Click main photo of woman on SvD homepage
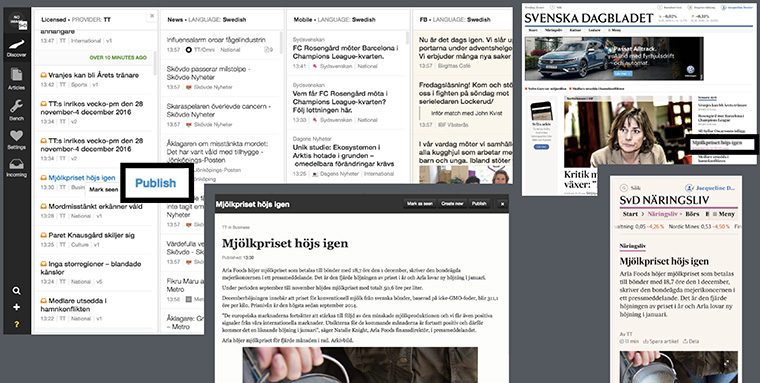760x383 pixels. 629,131
